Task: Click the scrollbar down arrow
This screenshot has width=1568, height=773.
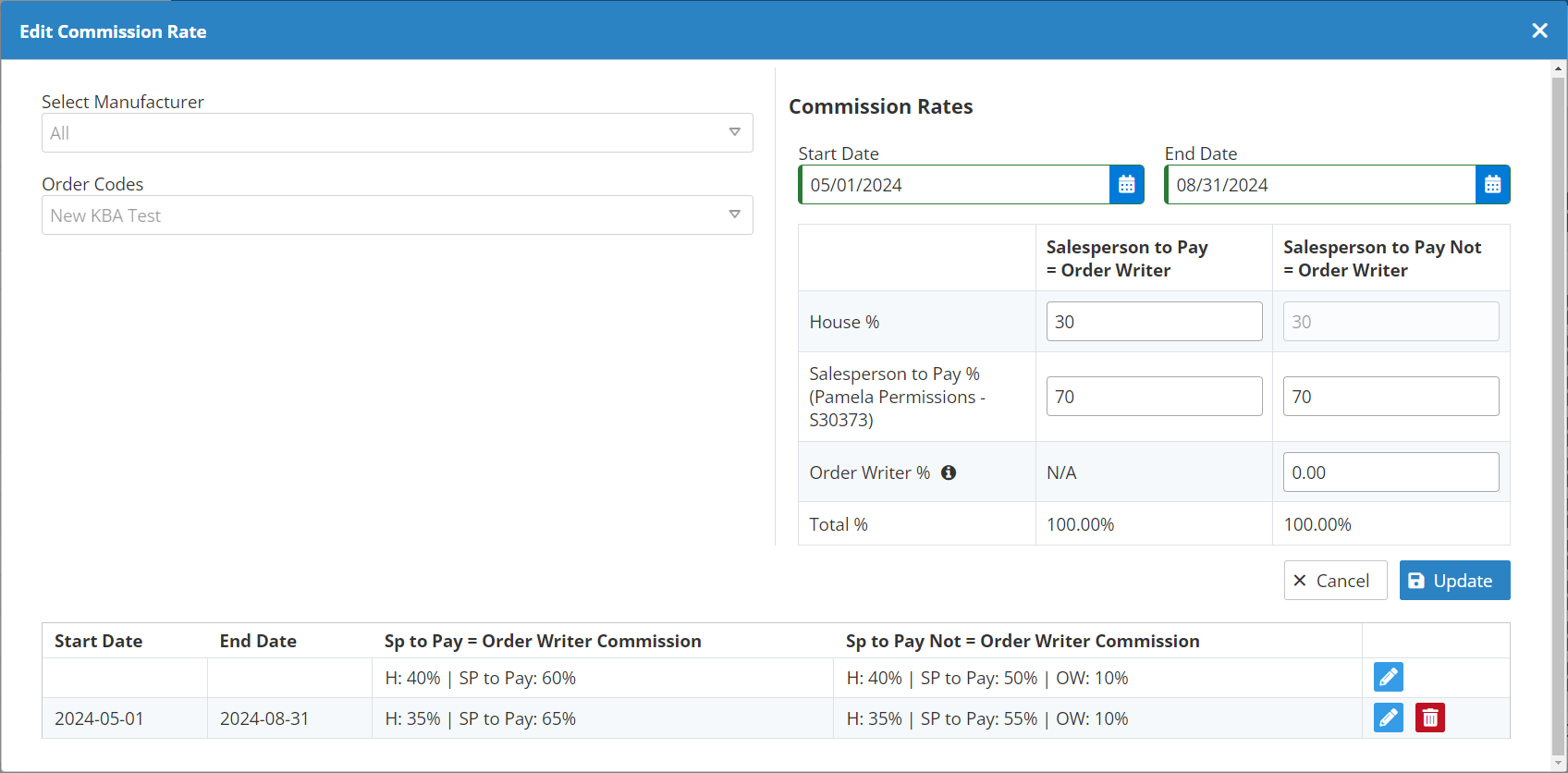Action: coord(1559,764)
